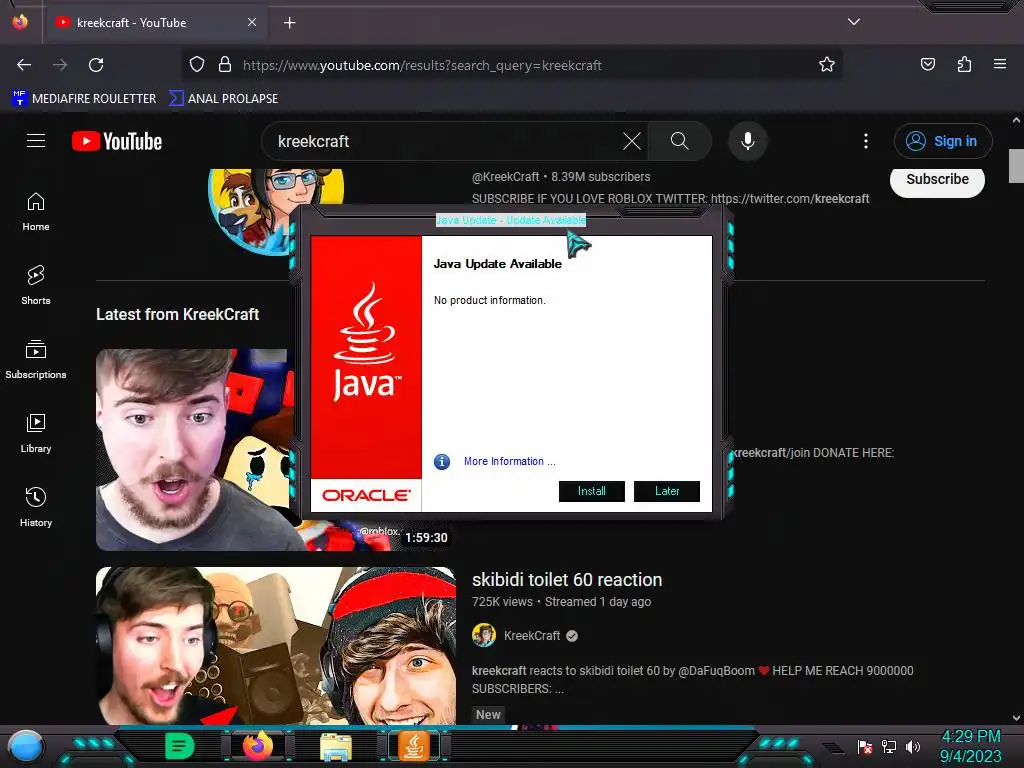Open the 1:59:30 video thumbnail
This screenshot has width=1024, height=768.
pos(195,450)
